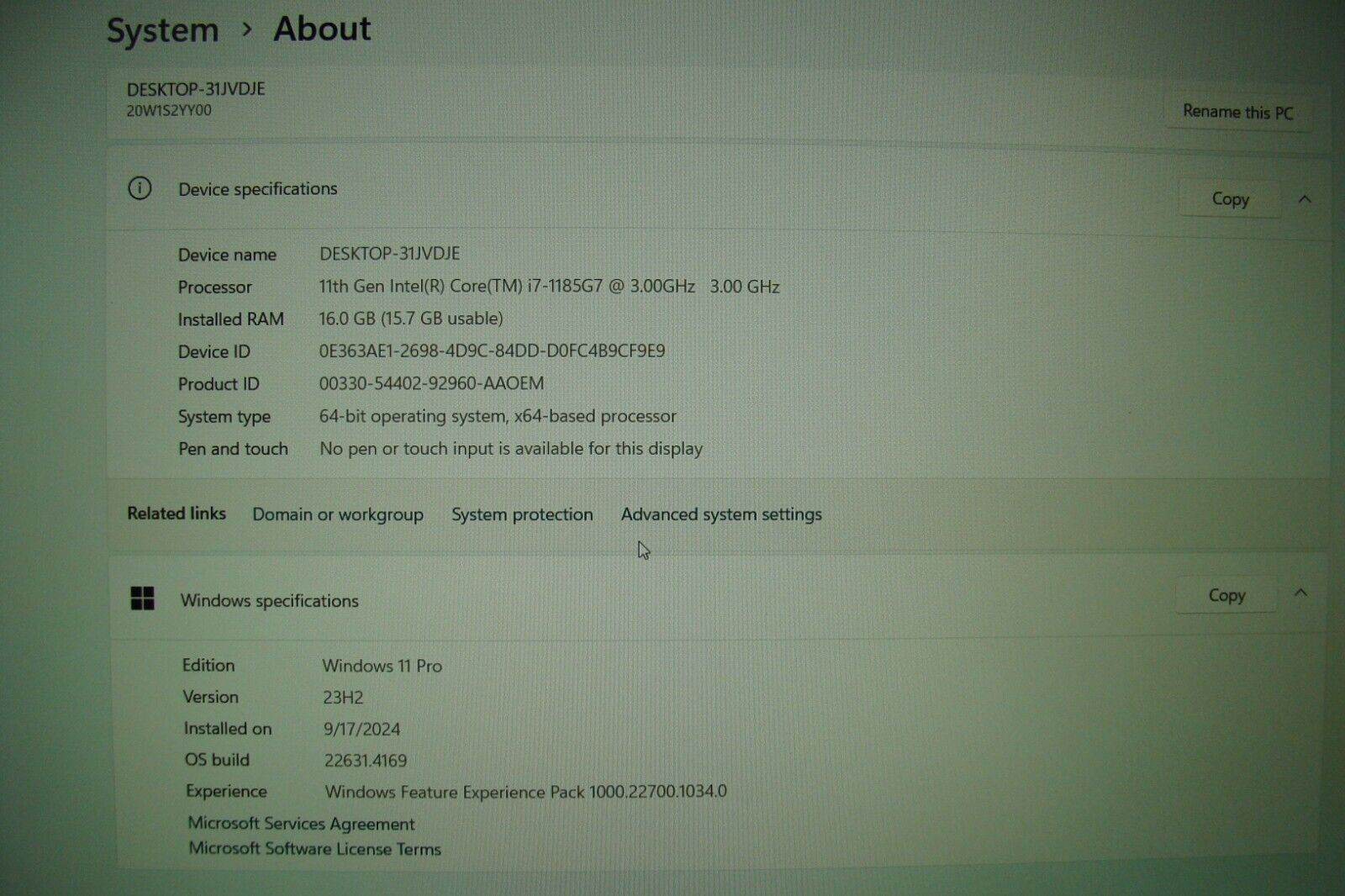The image size is (1345, 896).
Task: Click the Product ID value text
Action: pos(431,383)
